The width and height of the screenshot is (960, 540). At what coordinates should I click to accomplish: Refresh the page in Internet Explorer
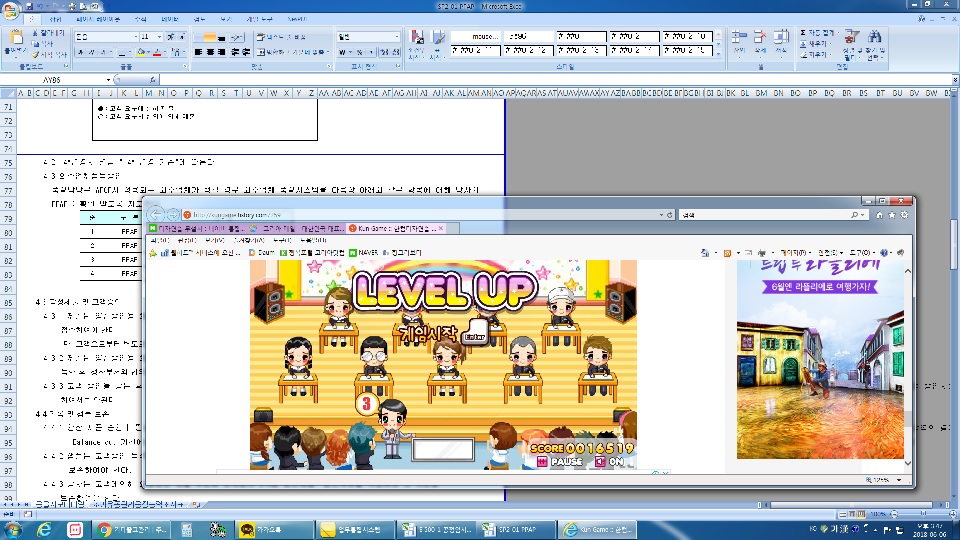tap(669, 215)
